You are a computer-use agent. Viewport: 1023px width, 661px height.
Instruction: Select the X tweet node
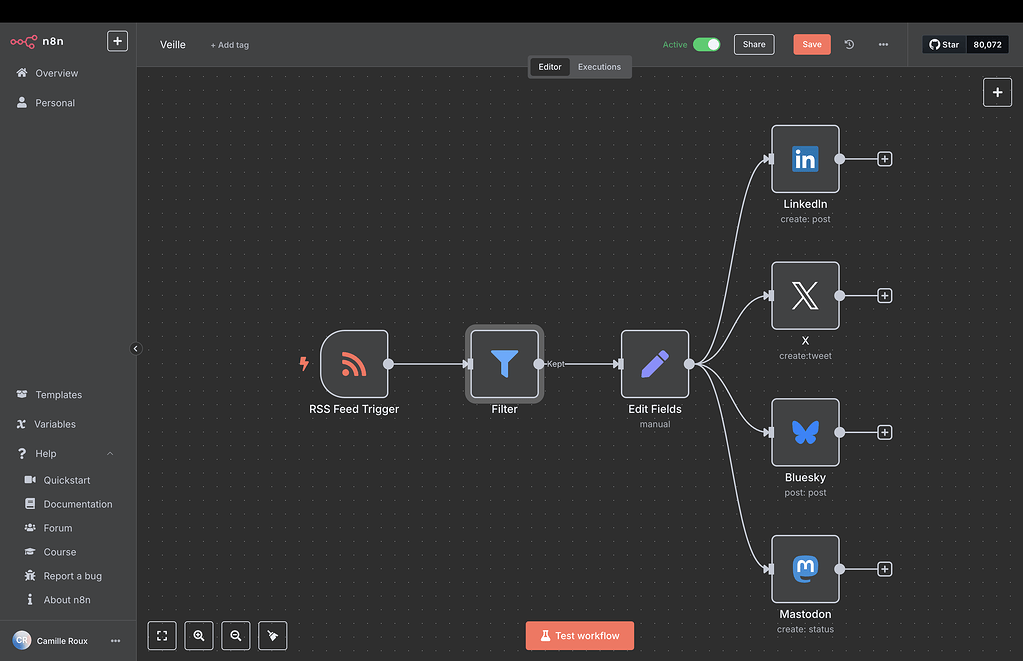(805, 296)
